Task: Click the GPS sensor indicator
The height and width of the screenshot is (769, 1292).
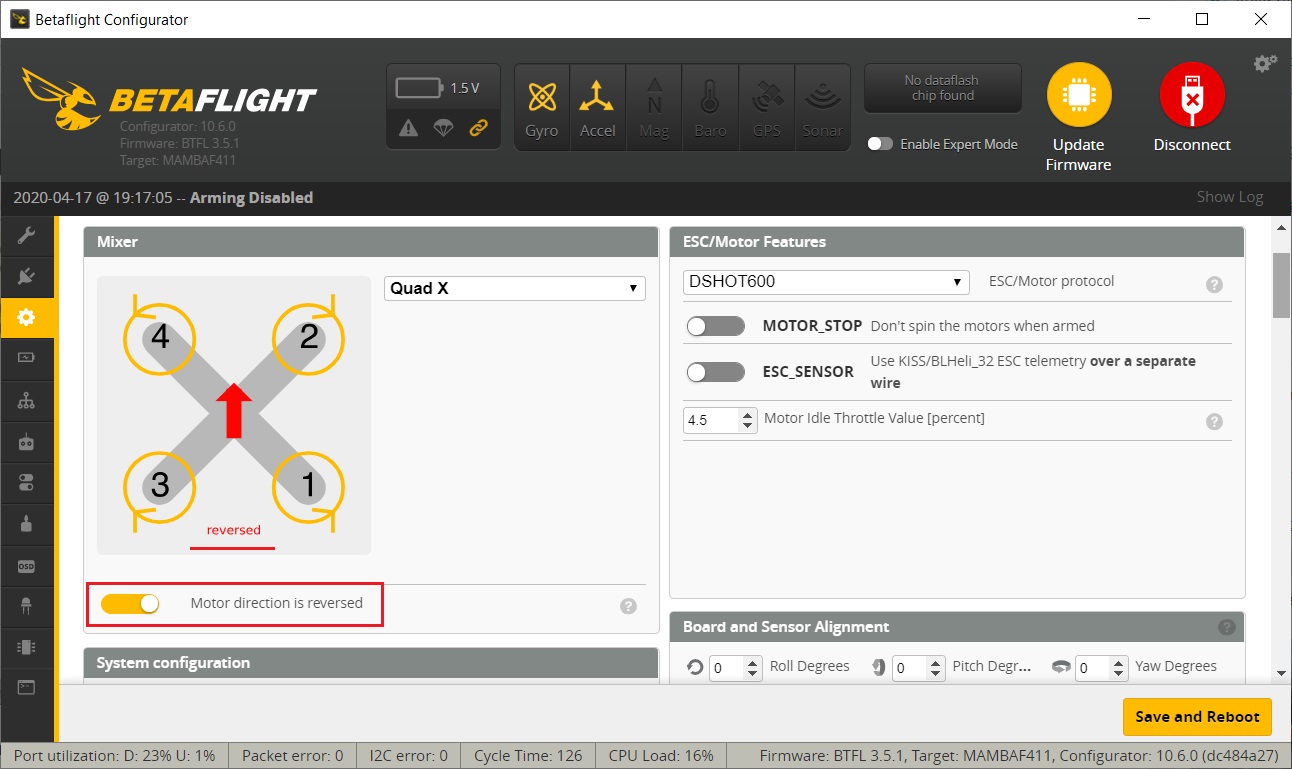Action: (766, 107)
